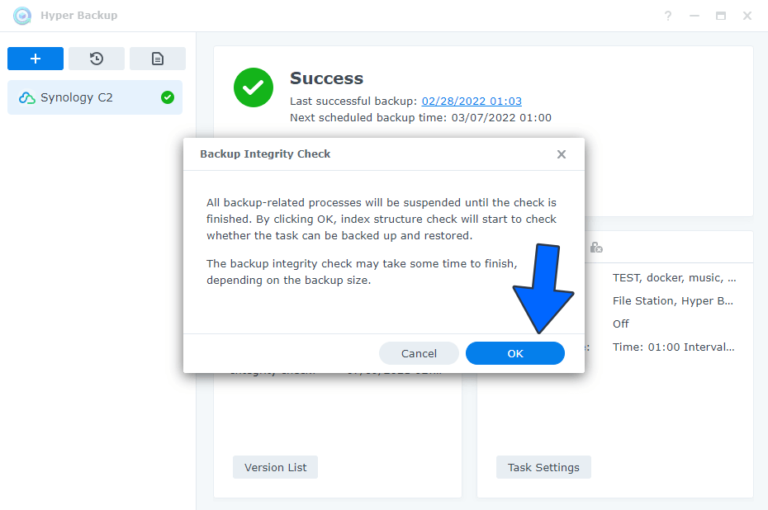Open the restore clock icon button
The image size is (768, 510).
click(x=96, y=59)
